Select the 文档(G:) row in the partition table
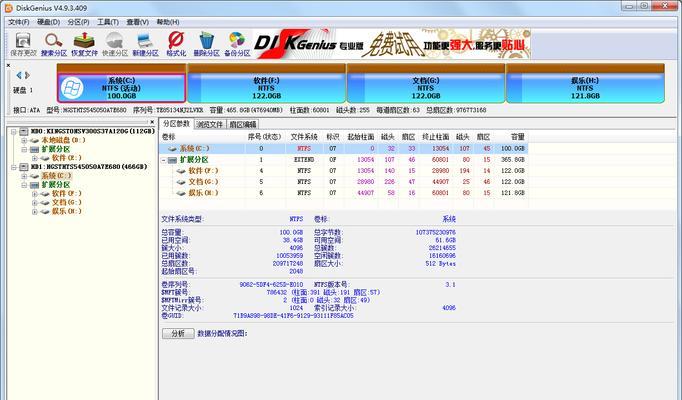The width and height of the screenshot is (682, 400). [344, 182]
